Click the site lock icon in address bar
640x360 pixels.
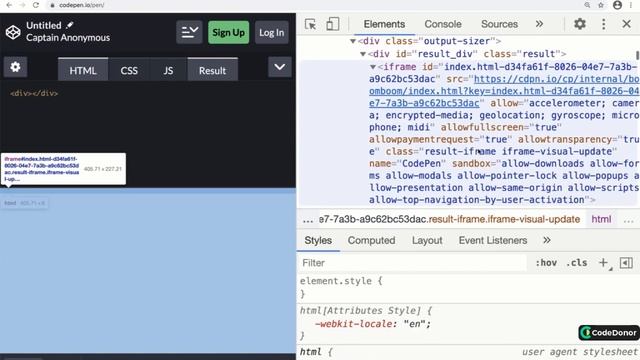pos(52,5)
